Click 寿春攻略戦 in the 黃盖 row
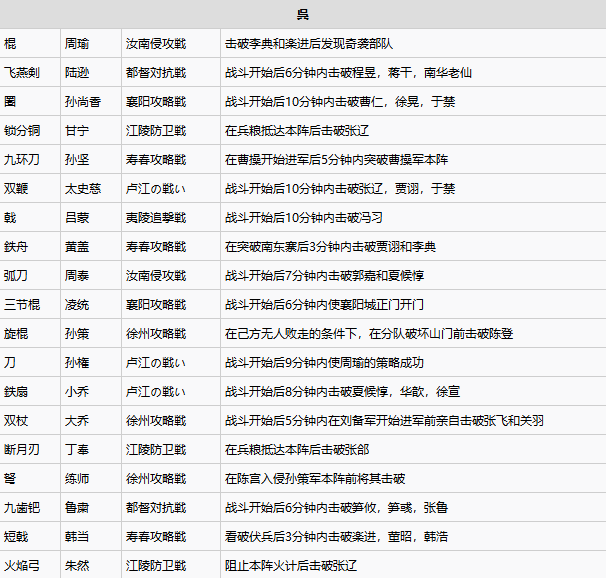 point(156,246)
